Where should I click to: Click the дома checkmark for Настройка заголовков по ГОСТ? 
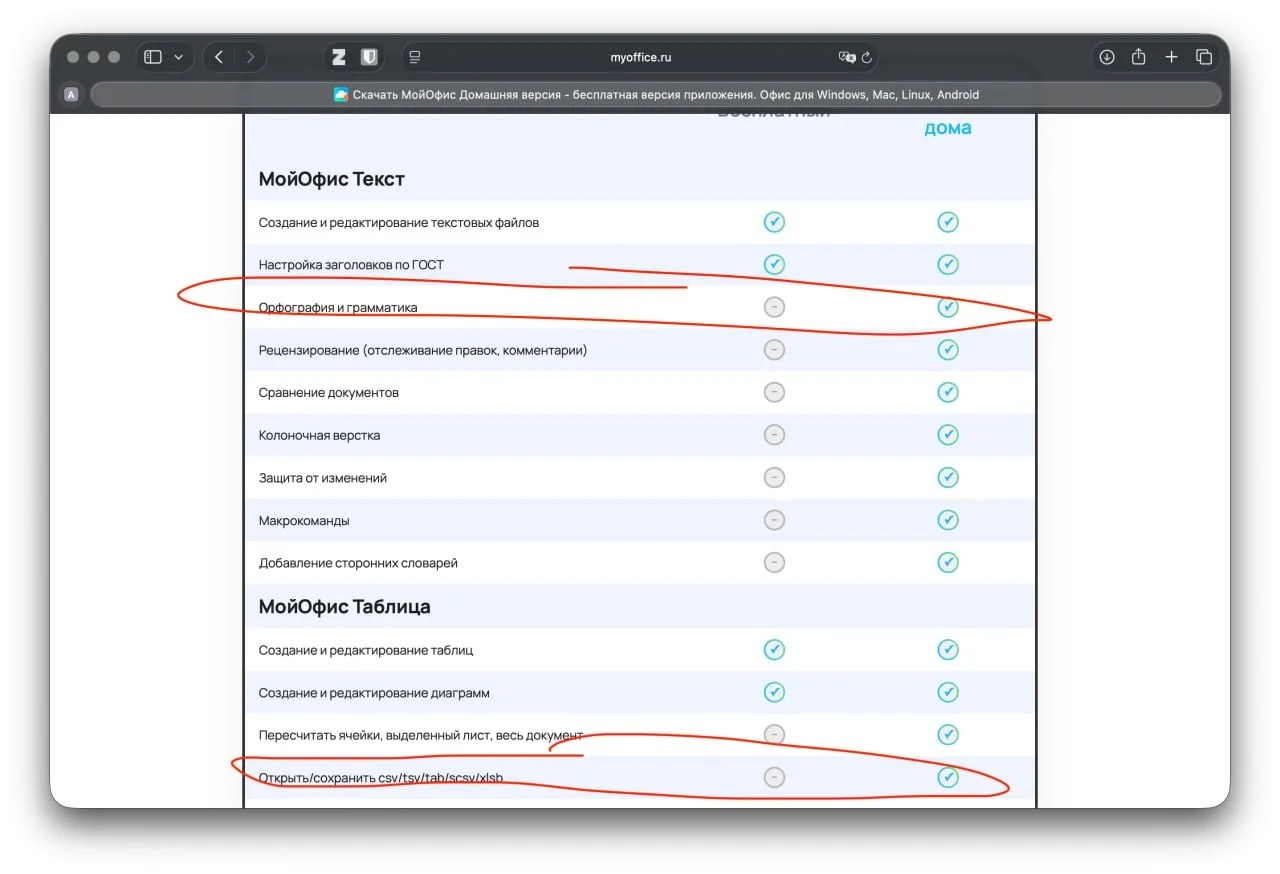coord(948,264)
